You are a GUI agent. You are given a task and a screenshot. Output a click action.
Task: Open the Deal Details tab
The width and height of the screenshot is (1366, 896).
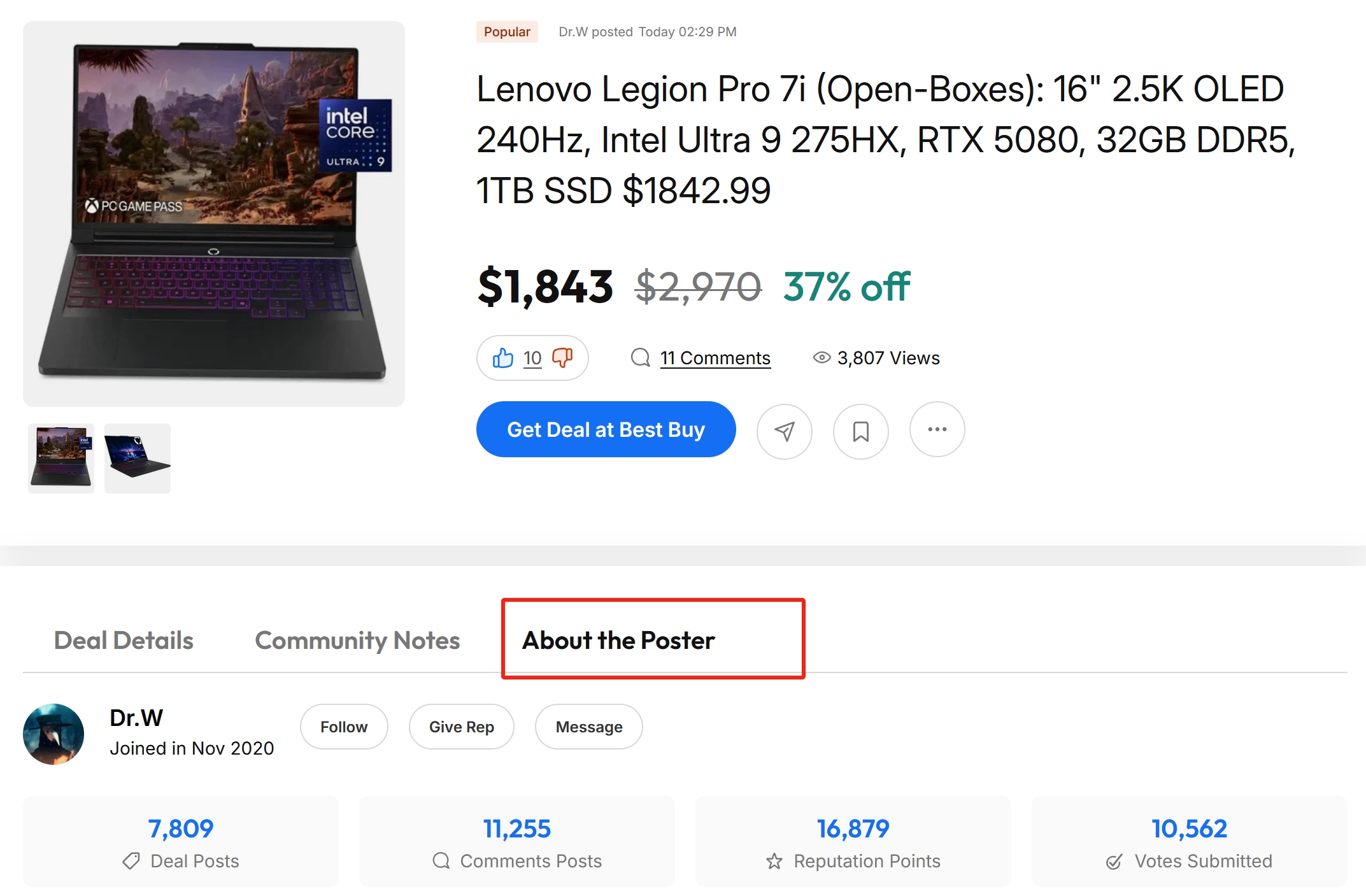click(124, 640)
